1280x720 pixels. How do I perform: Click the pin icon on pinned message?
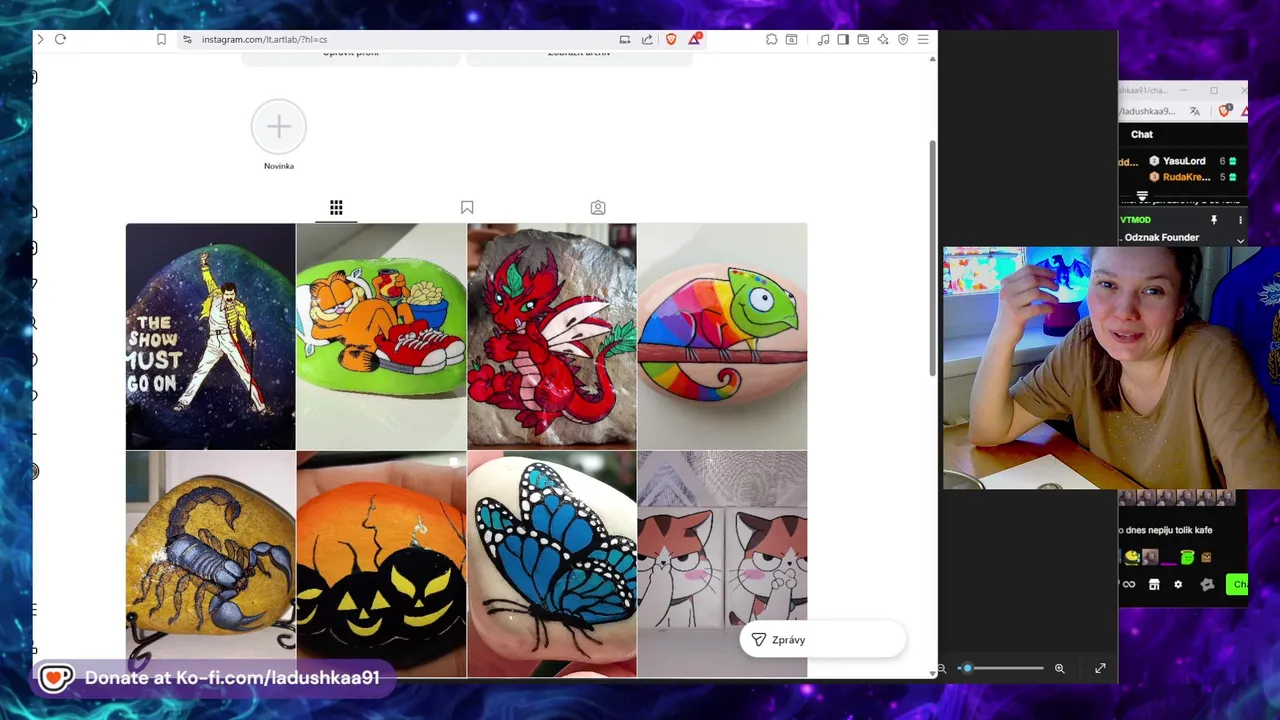(x=1214, y=220)
